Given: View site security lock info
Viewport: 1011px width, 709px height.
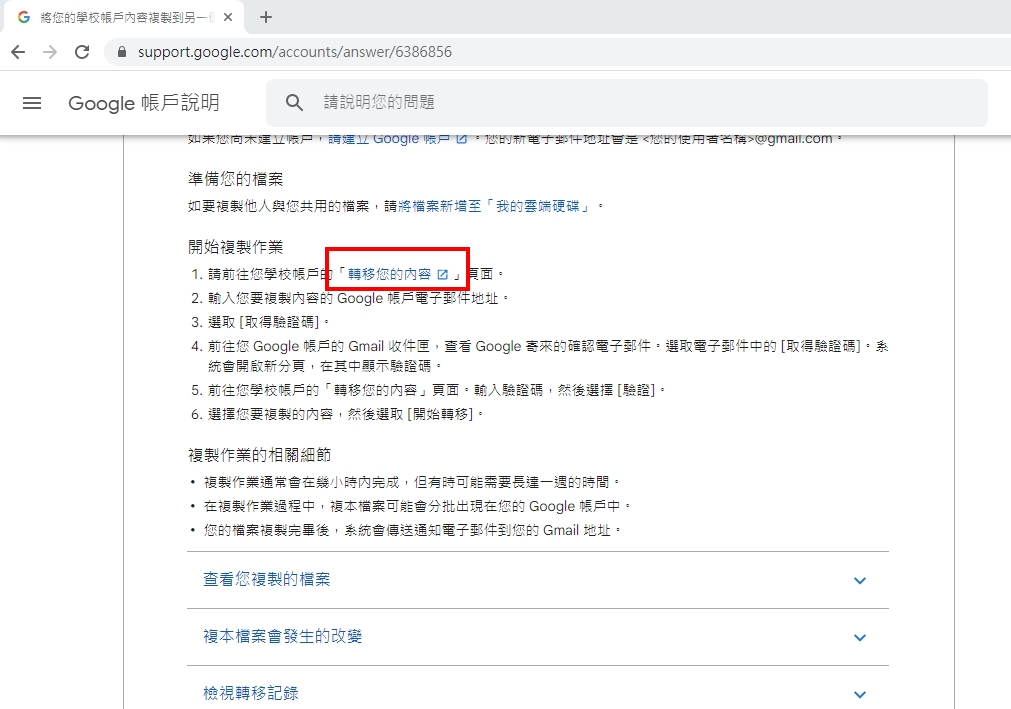Looking at the screenshot, I should pos(122,52).
